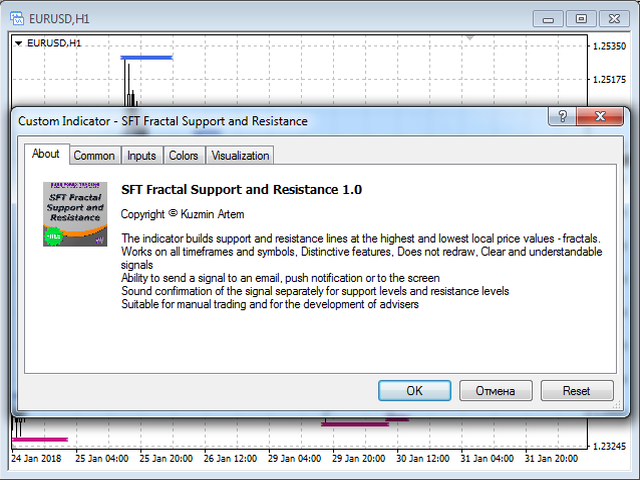This screenshot has width=640, height=480.
Task: Click the dialog resize grip corner
Action: [617, 404]
